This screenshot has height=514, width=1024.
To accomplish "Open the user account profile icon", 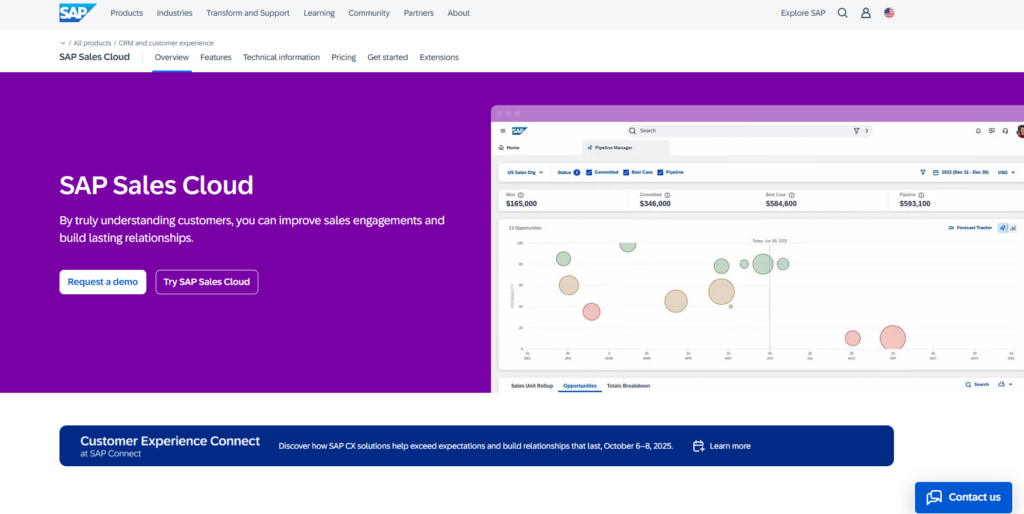I will pyautogui.click(x=866, y=13).
